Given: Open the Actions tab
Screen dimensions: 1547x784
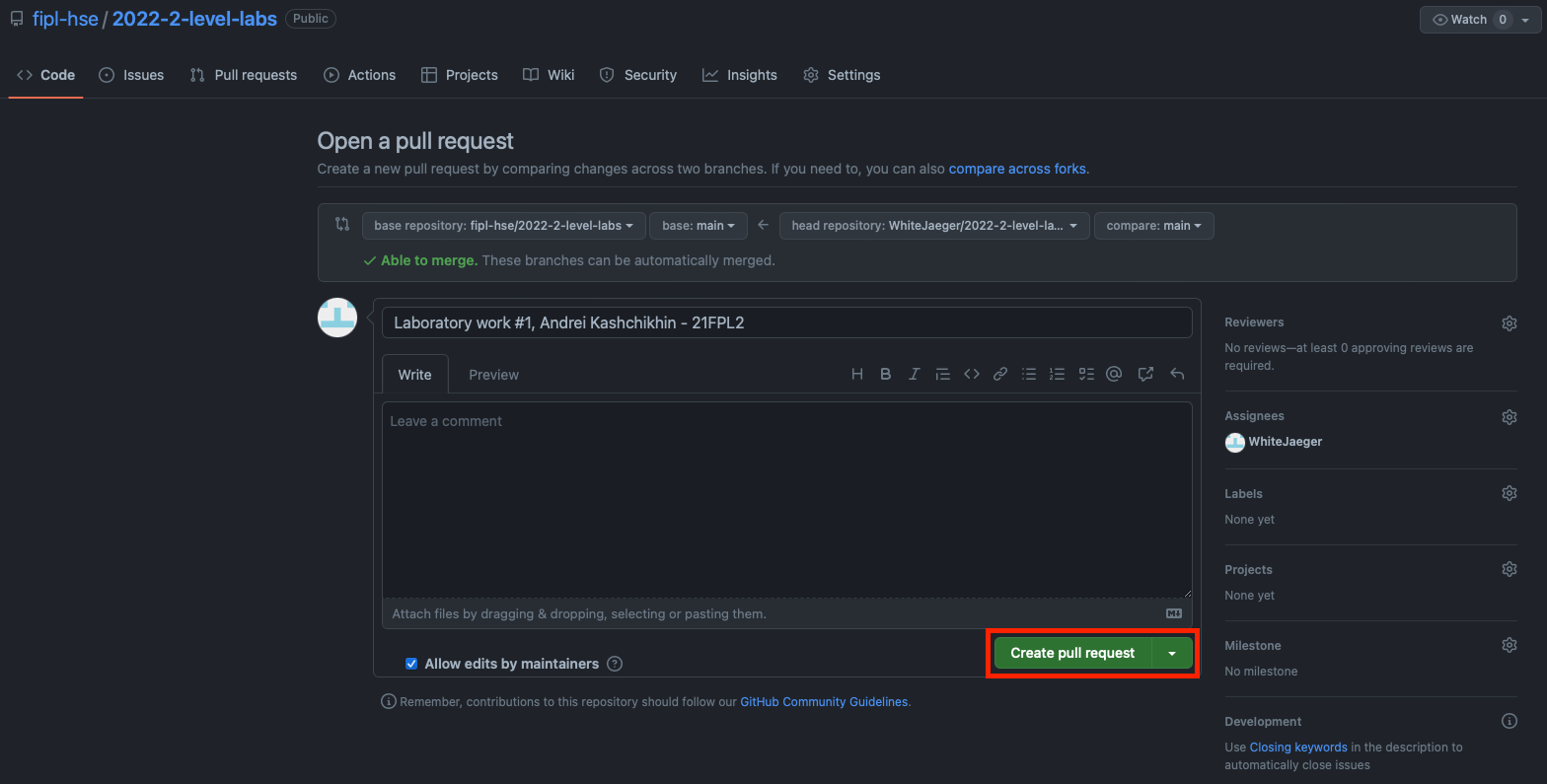Looking at the screenshot, I should tap(359, 75).
